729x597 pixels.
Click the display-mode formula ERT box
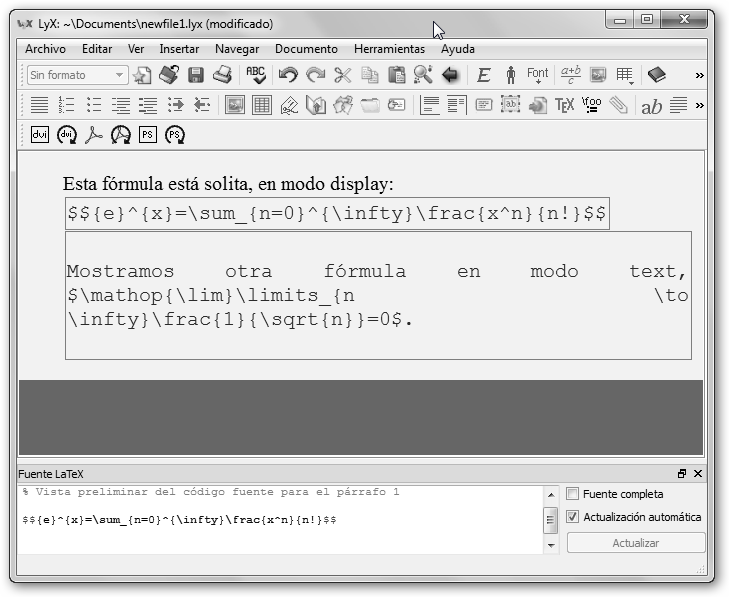[x=337, y=214]
